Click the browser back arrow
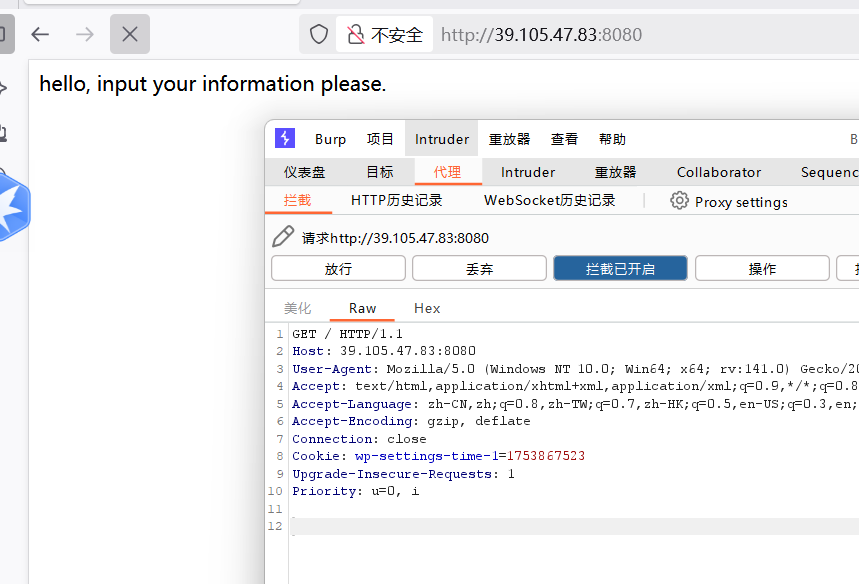Screen dimensions: 859x584 pos(40,35)
